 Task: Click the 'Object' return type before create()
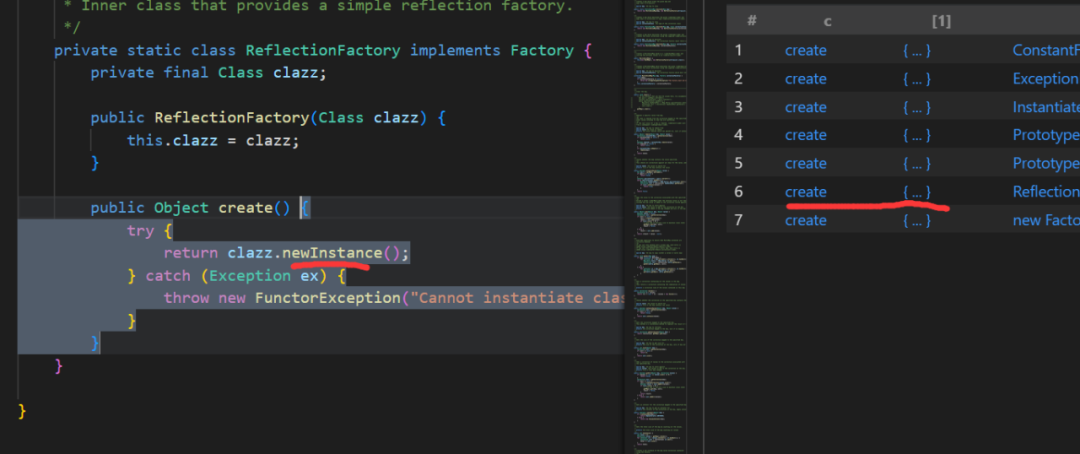coord(181,208)
